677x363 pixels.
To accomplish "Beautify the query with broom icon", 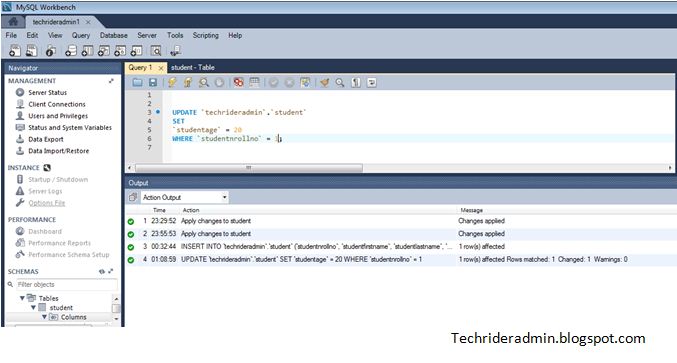I will point(325,82).
